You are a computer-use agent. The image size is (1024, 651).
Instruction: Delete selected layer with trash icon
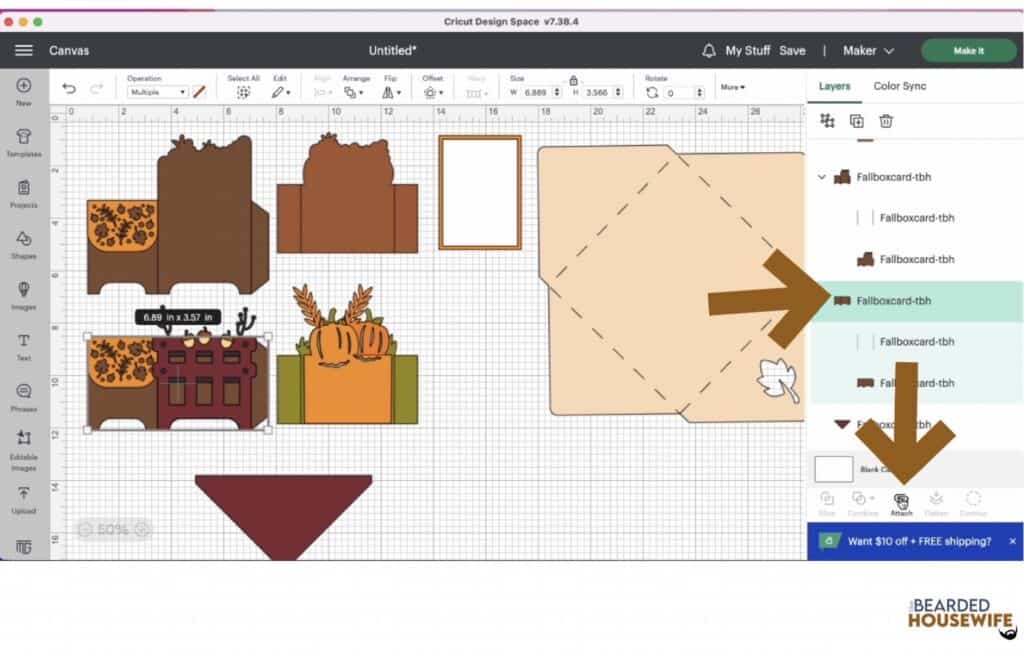tap(885, 121)
